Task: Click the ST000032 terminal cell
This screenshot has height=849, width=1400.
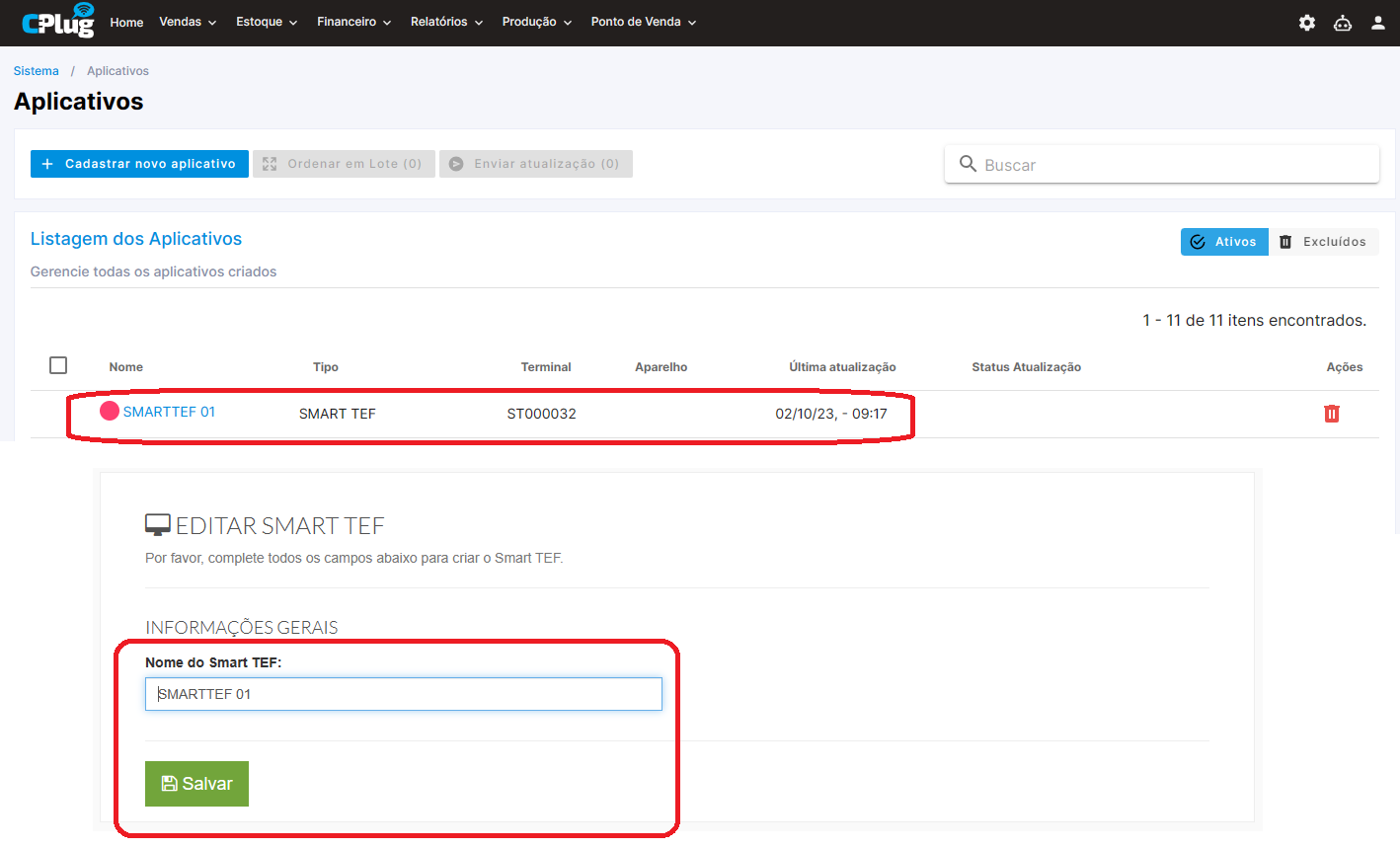Action: point(542,414)
